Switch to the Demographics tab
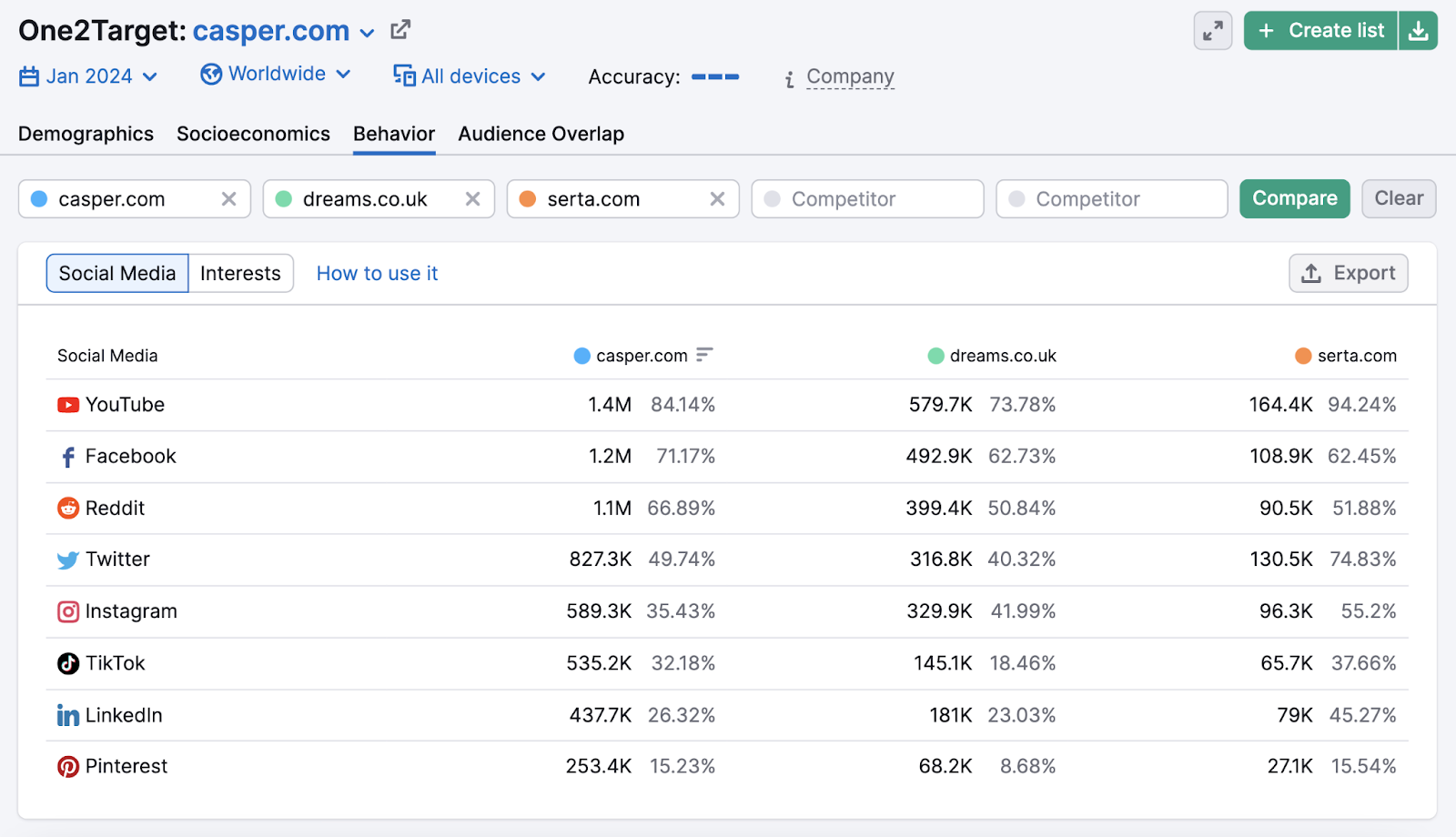This screenshot has height=837, width=1456. coord(85,134)
